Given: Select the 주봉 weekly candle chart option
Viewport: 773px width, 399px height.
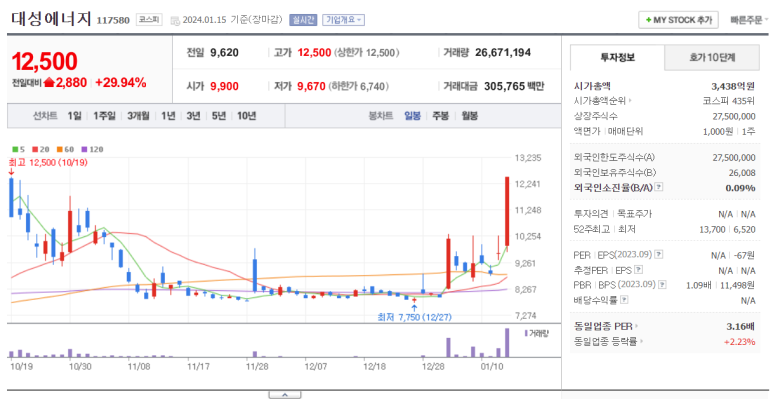Looking at the screenshot, I should click(440, 116).
